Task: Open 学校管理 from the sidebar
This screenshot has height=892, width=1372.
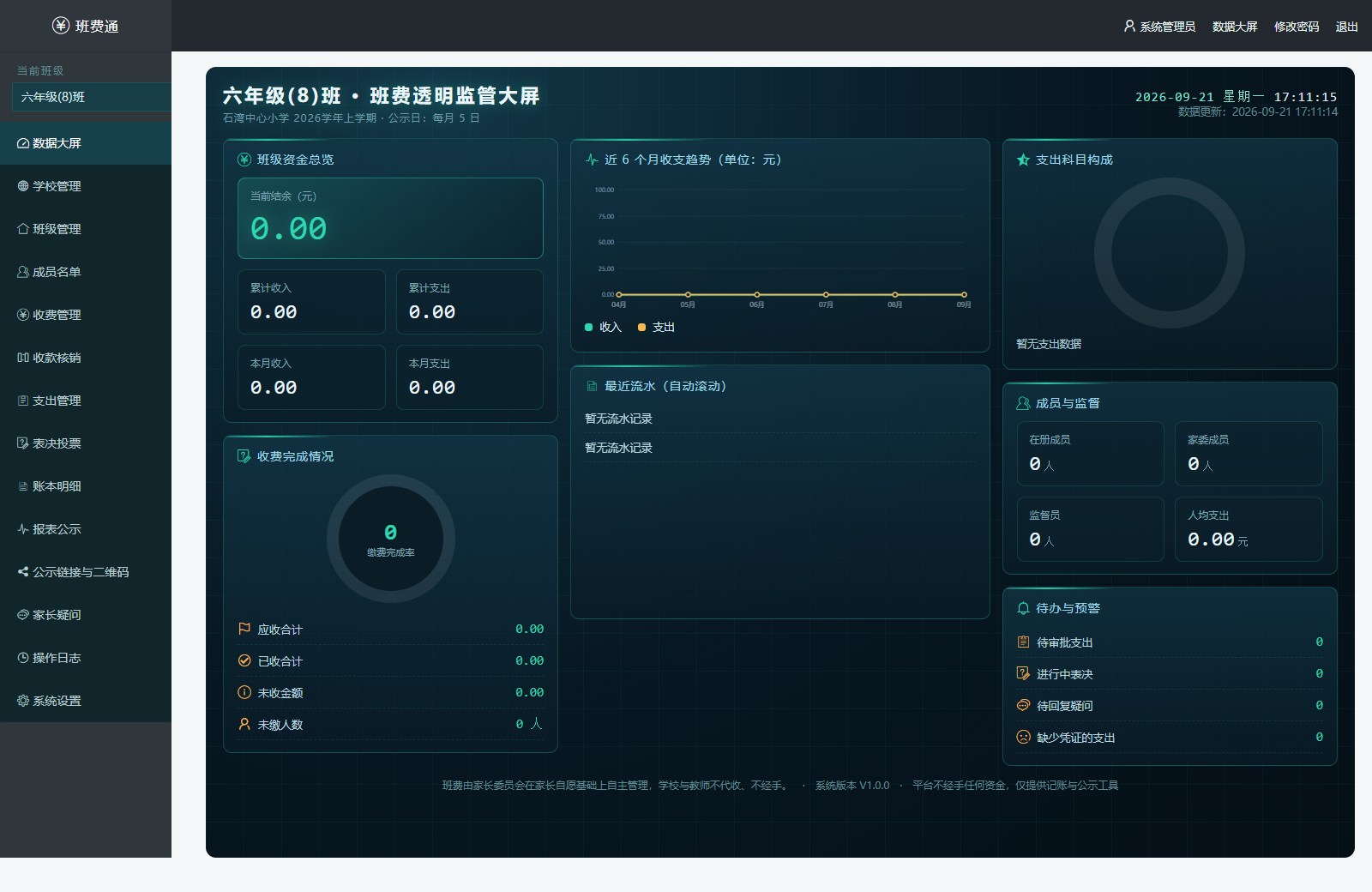Action: [86, 186]
